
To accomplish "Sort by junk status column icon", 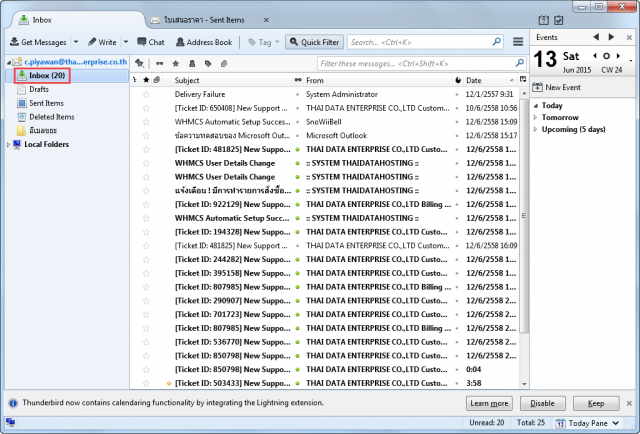I will pos(458,80).
